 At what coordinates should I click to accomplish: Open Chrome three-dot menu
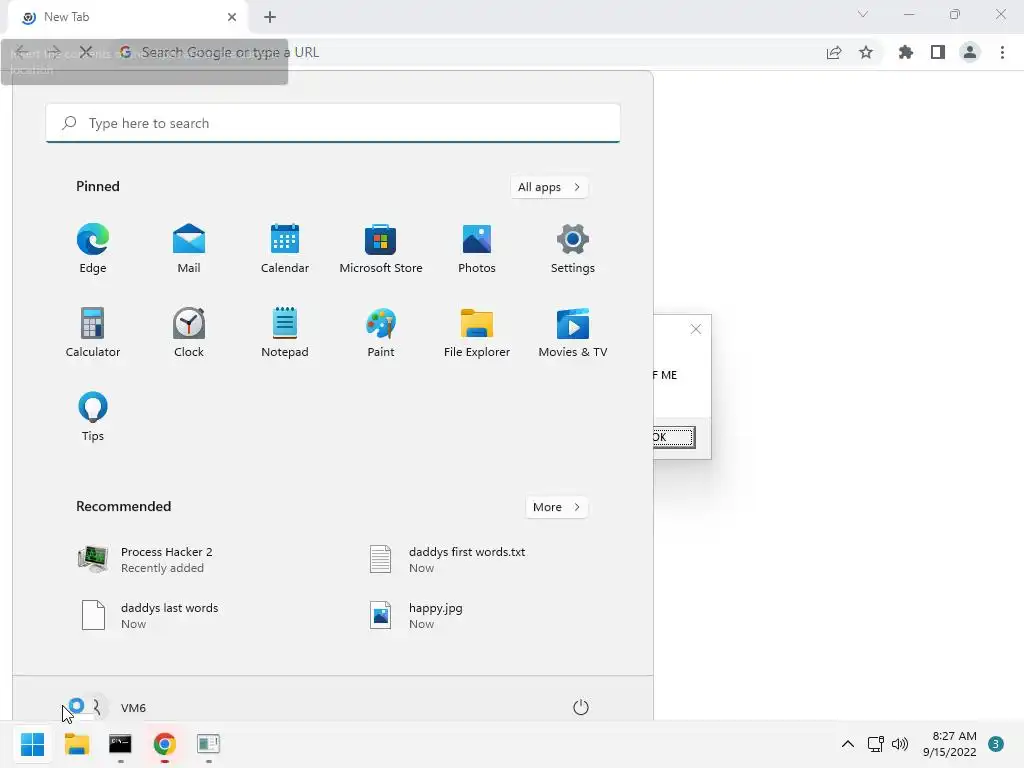1002,52
